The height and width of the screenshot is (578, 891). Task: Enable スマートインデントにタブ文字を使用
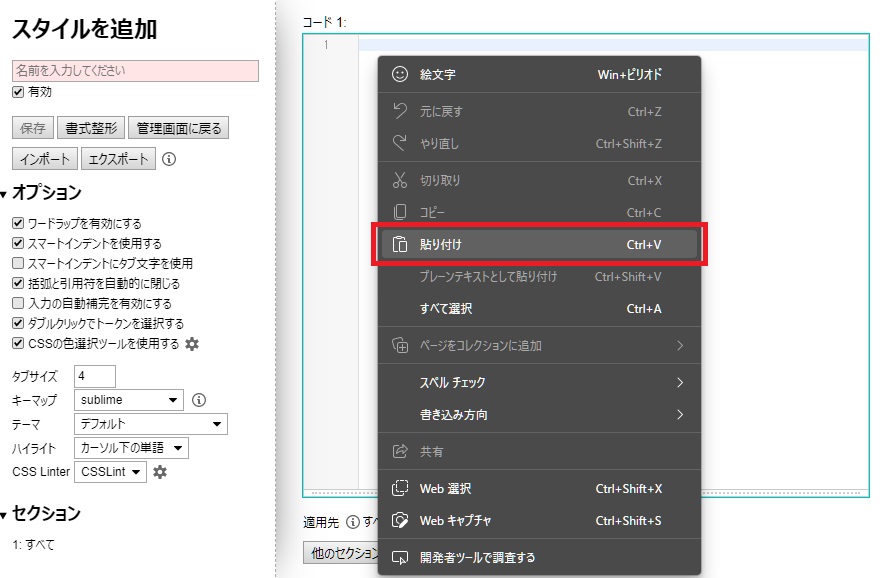tap(17, 262)
